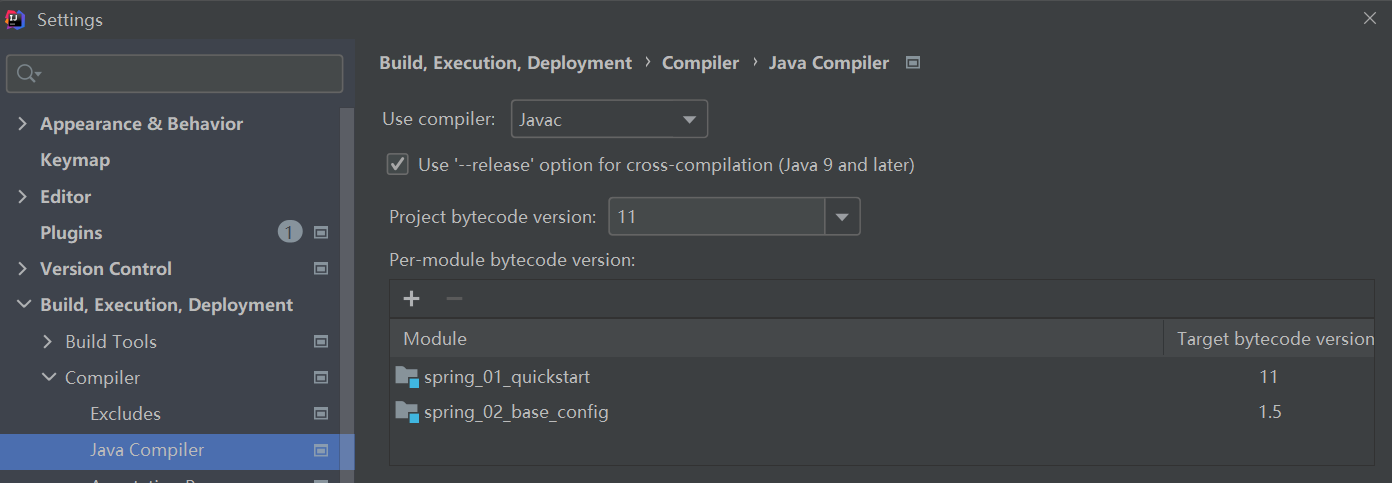Click the search magnifier icon in settings
Viewport: 1392px width, 483px height.
(26, 74)
